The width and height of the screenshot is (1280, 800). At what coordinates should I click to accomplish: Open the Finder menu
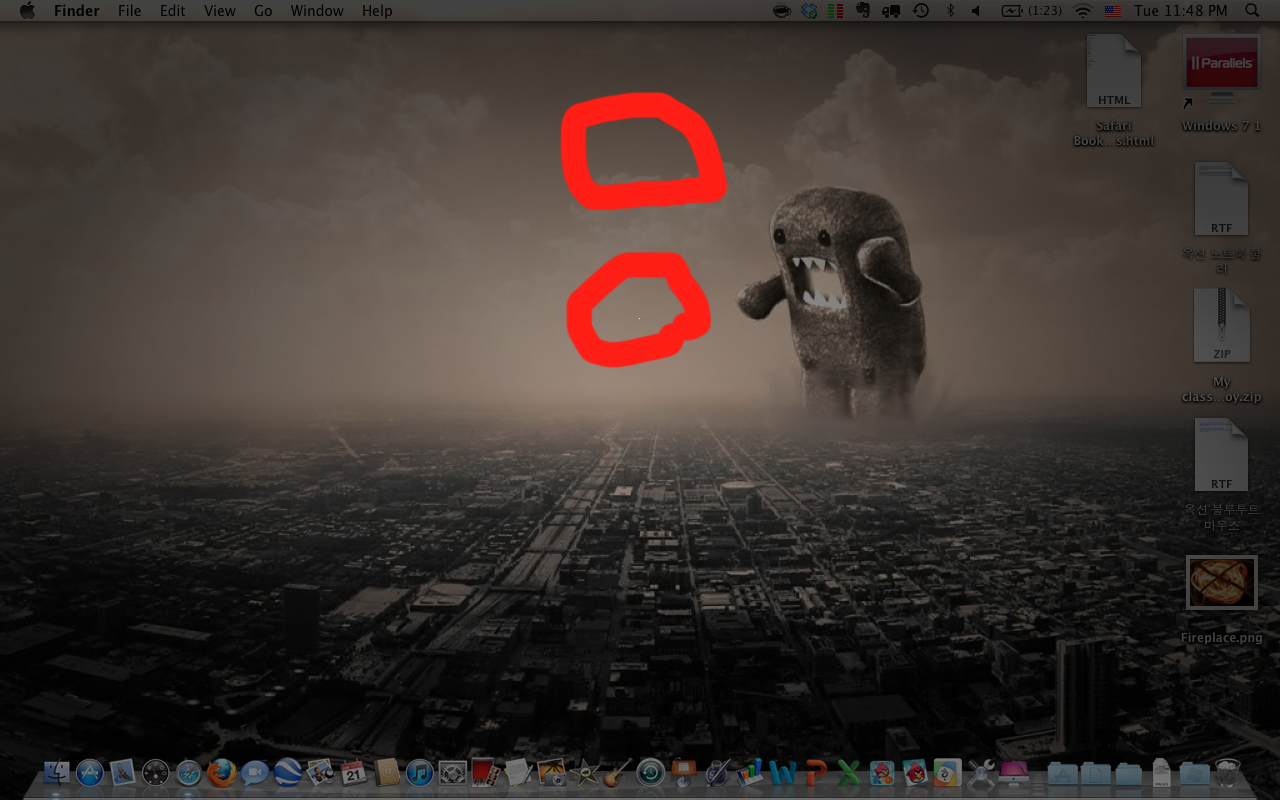[x=76, y=11]
